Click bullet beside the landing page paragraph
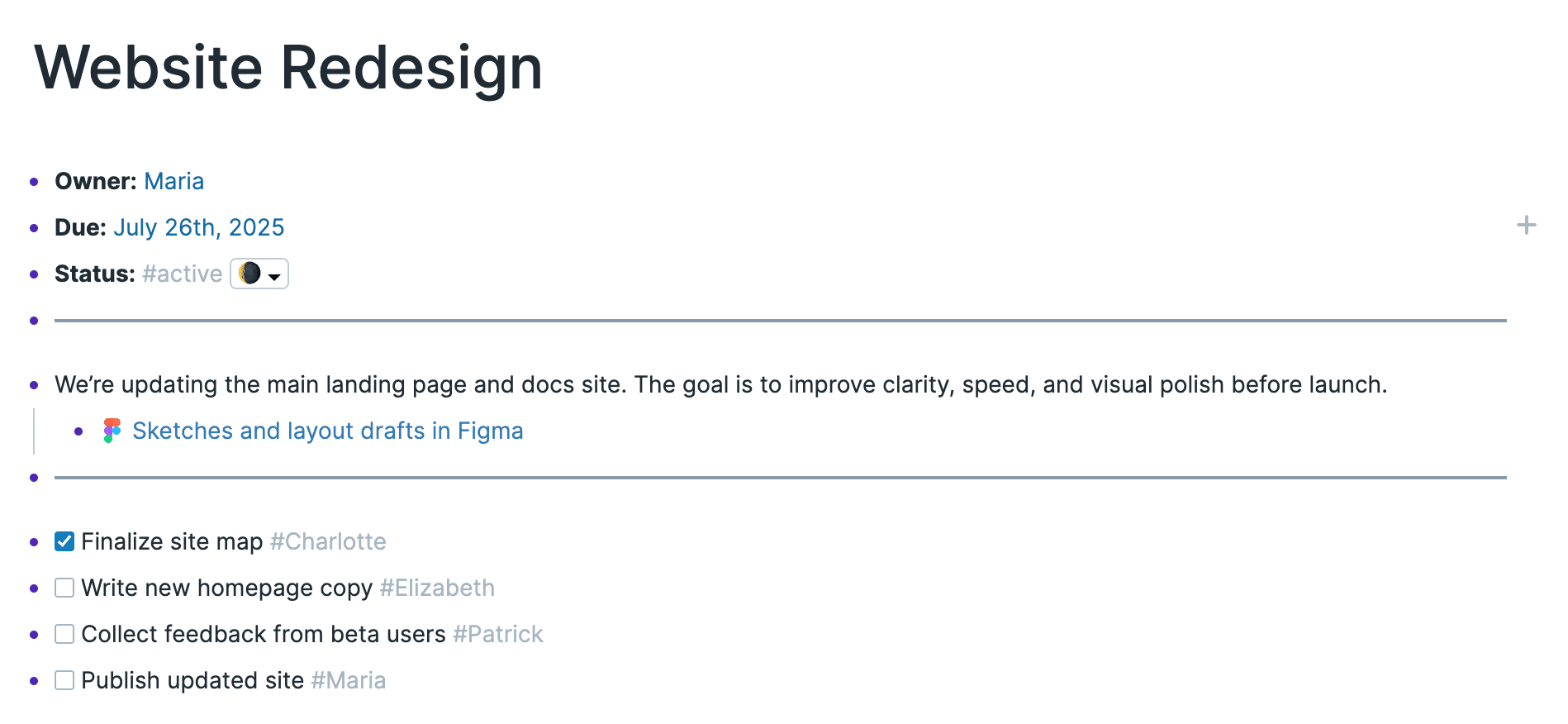1568x724 pixels. point(34,385)
